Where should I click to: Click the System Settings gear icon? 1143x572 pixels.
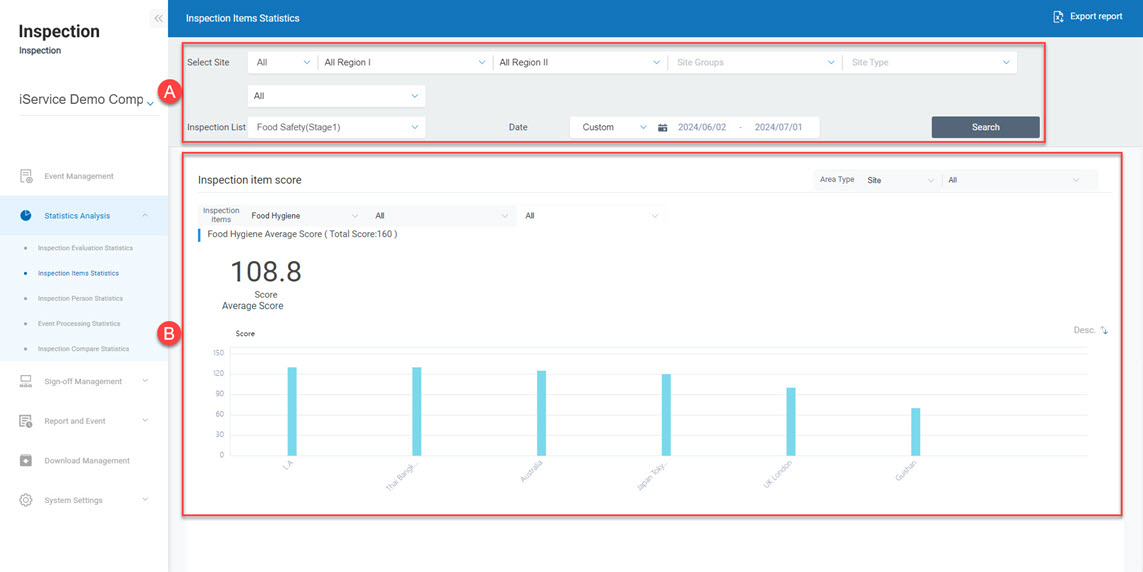pyautogui.click(x=27, y=500)
